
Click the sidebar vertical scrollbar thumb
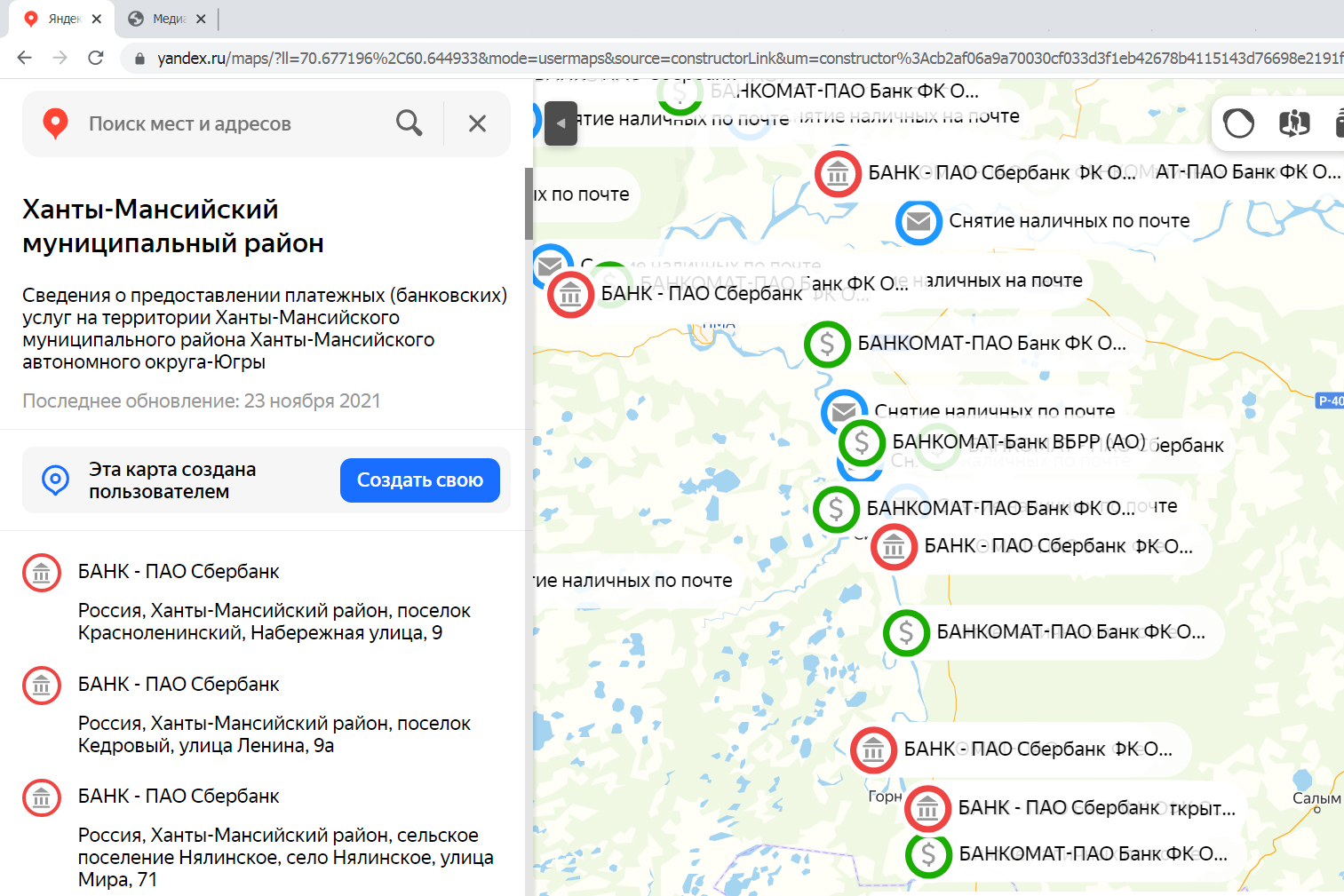coord(529,203)
